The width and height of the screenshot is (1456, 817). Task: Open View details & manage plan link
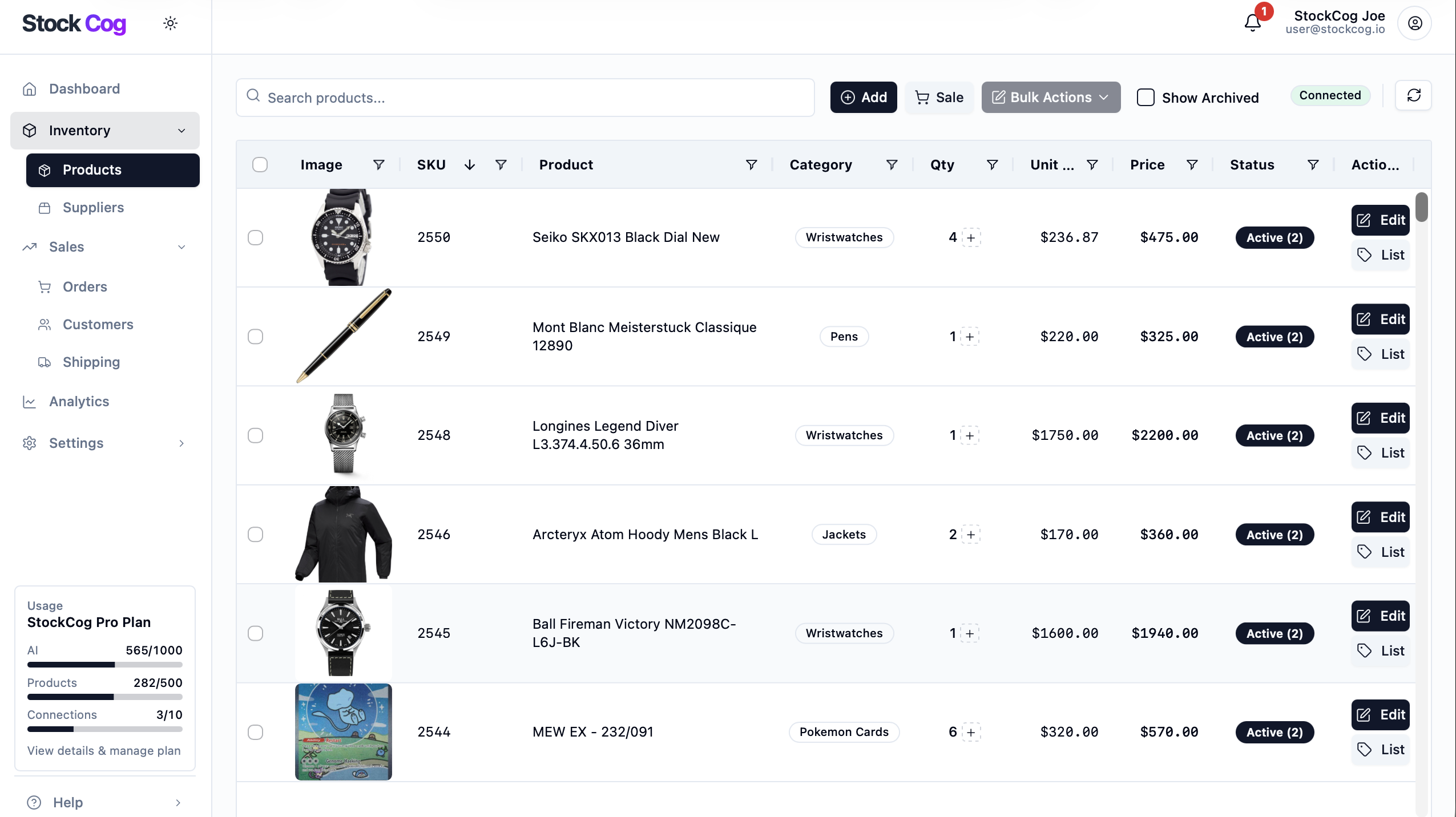103,751
